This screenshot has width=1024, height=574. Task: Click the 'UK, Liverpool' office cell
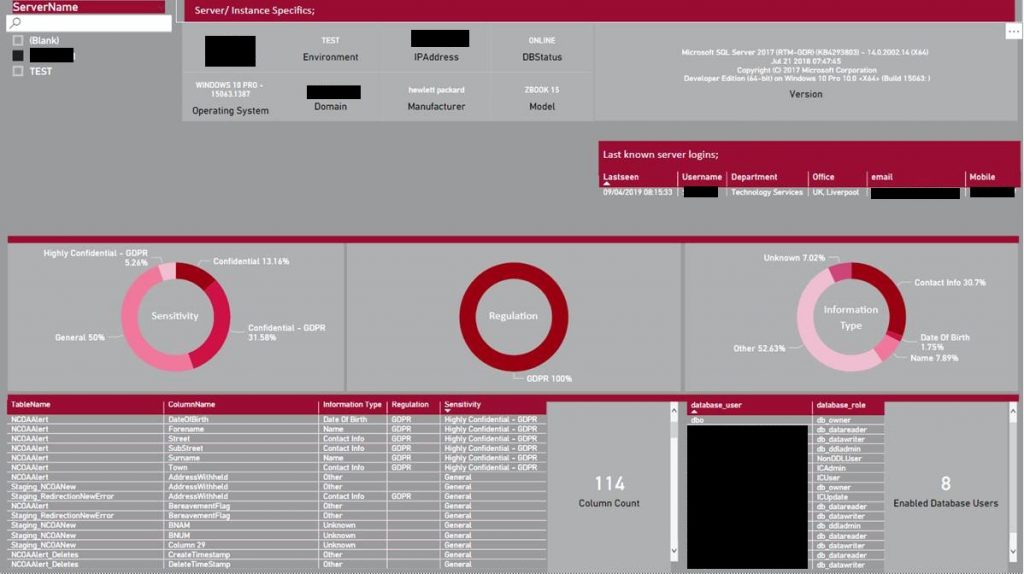835,193
